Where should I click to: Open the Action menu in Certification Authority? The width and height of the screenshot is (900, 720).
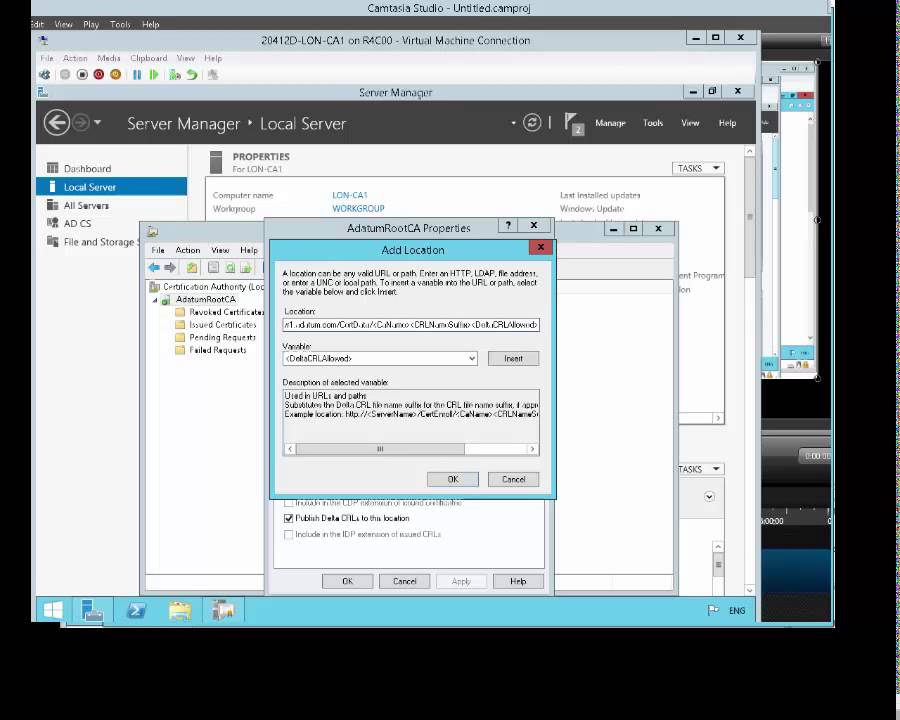pos(188,250)
